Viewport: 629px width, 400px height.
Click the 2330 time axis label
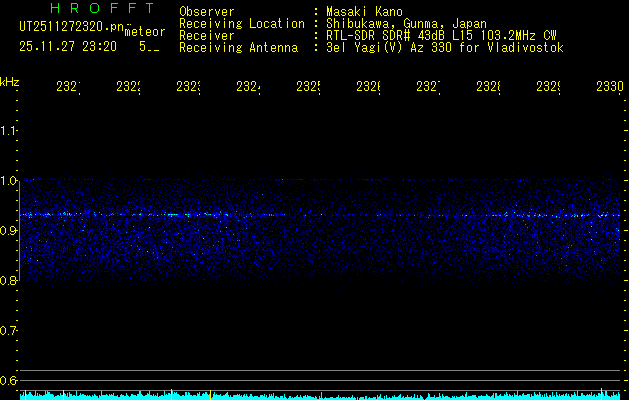(x=610, y=87)
